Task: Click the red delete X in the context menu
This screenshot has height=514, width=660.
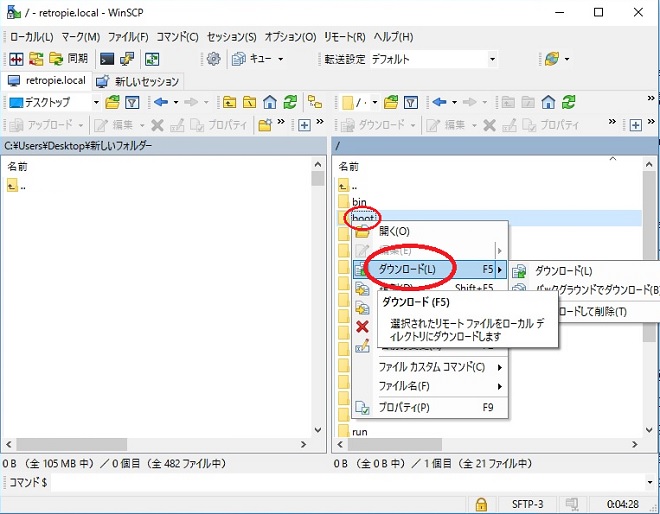Action: [x=362, y=326]
